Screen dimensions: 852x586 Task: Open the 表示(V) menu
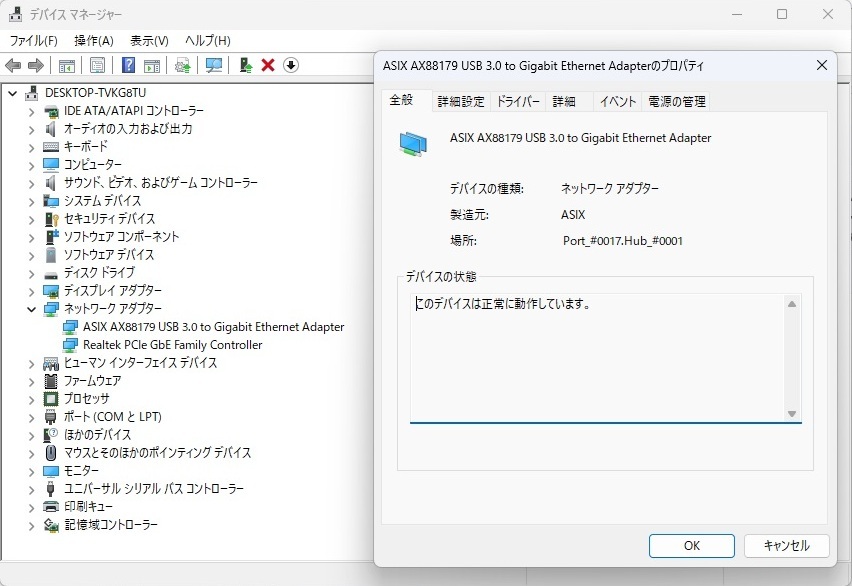149,41
